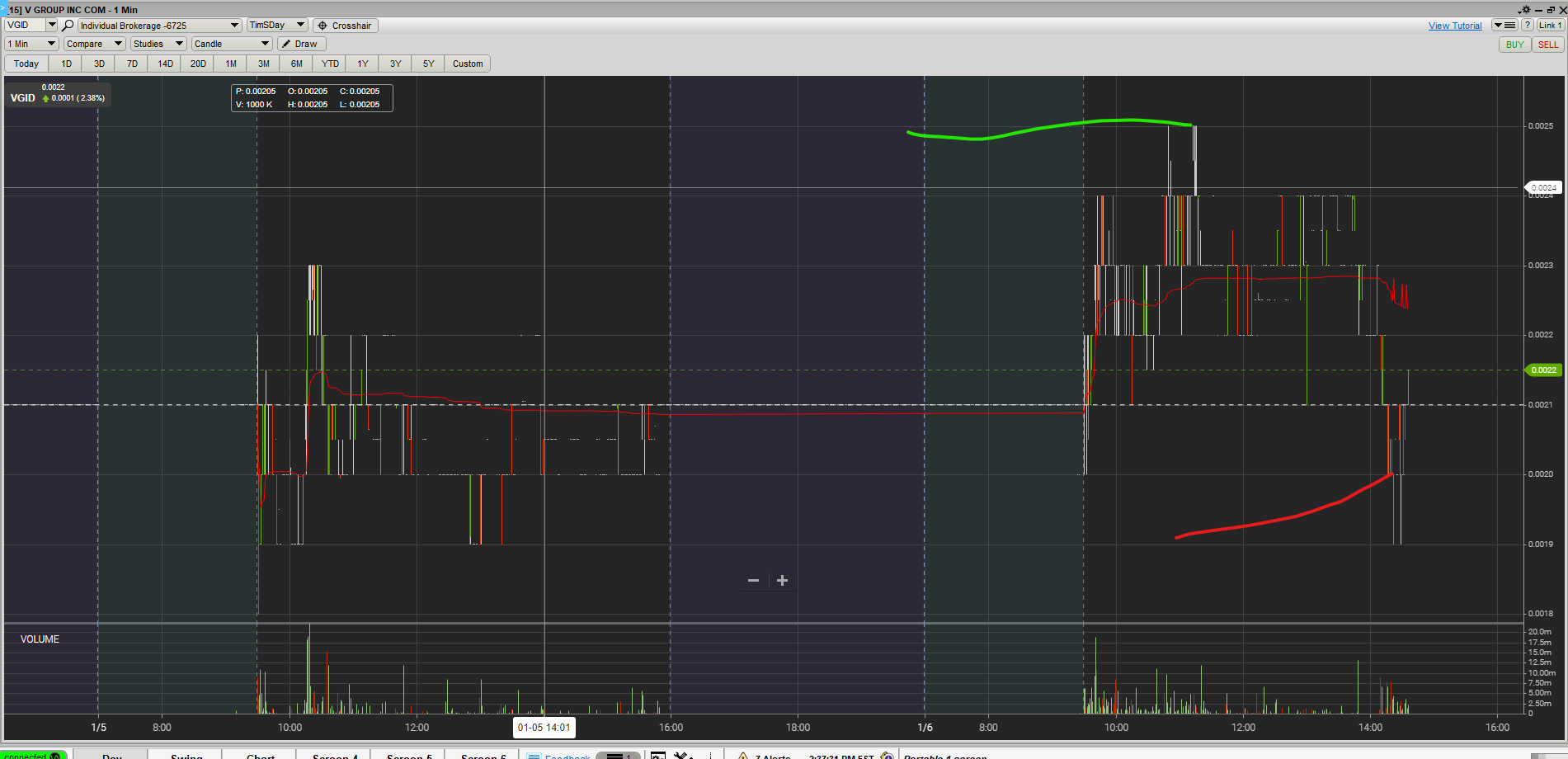Switch range to YTD
This screenshot has height=759, width=1568.
pyautogui.click(x=330, y=64)
